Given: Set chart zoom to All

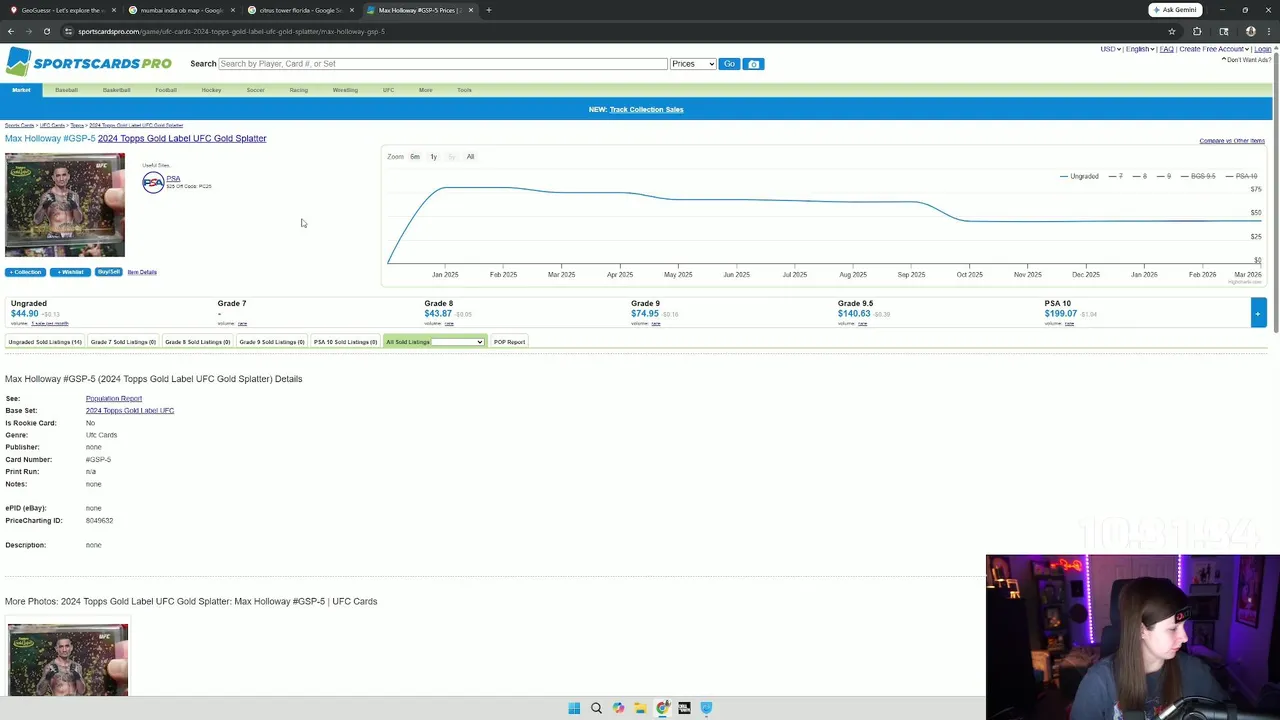Looking at the screenshot, I should point(470,157).
